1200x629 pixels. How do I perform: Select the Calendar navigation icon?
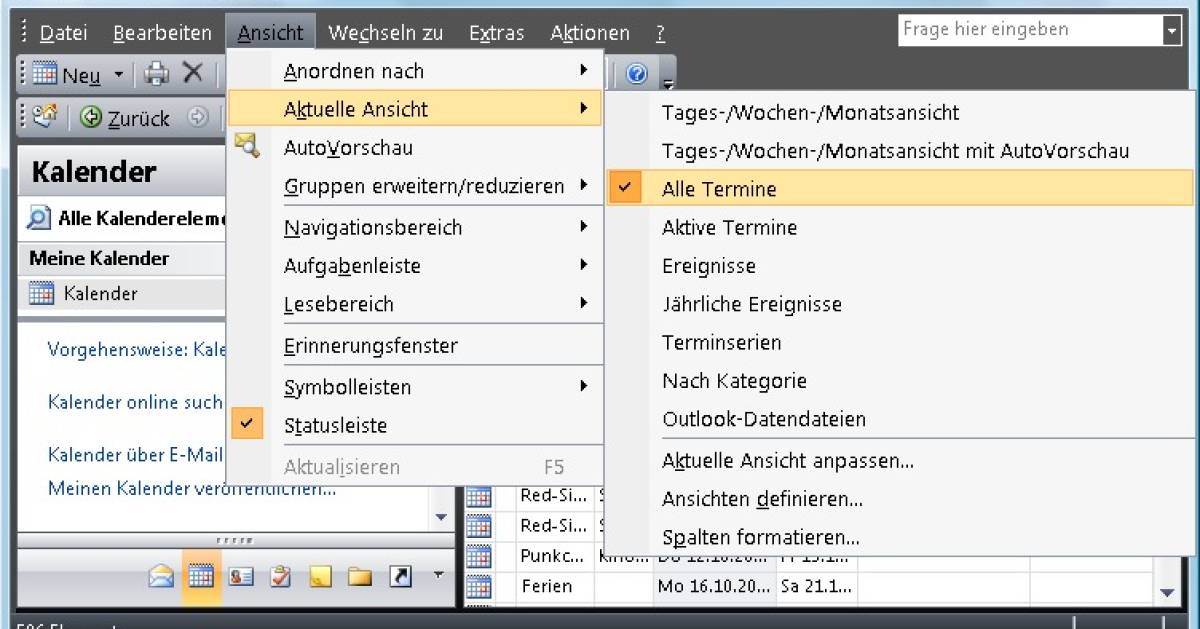point(201,577)
